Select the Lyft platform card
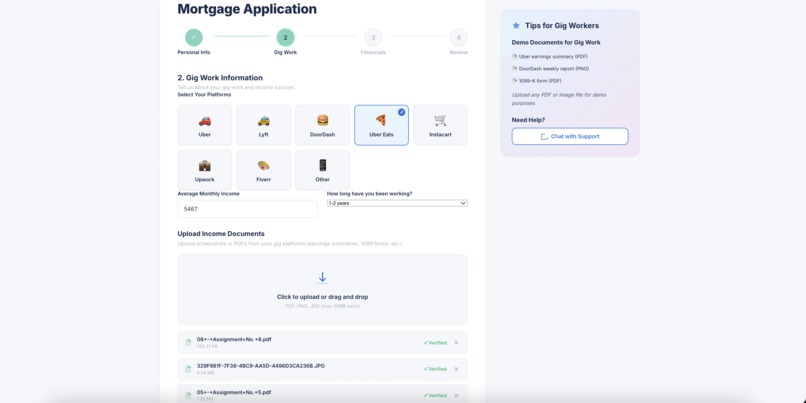The image size is (806, 403). (x=264, y=125)
